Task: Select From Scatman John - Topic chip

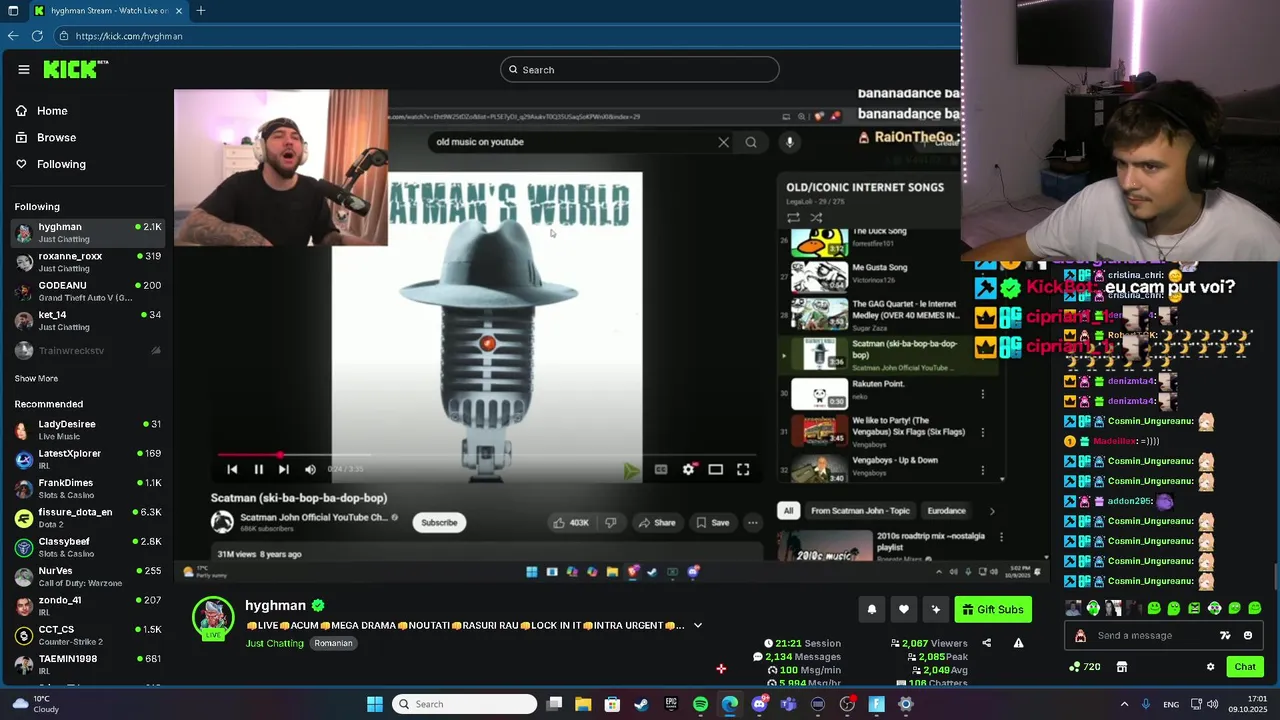Action: point(860,511)
